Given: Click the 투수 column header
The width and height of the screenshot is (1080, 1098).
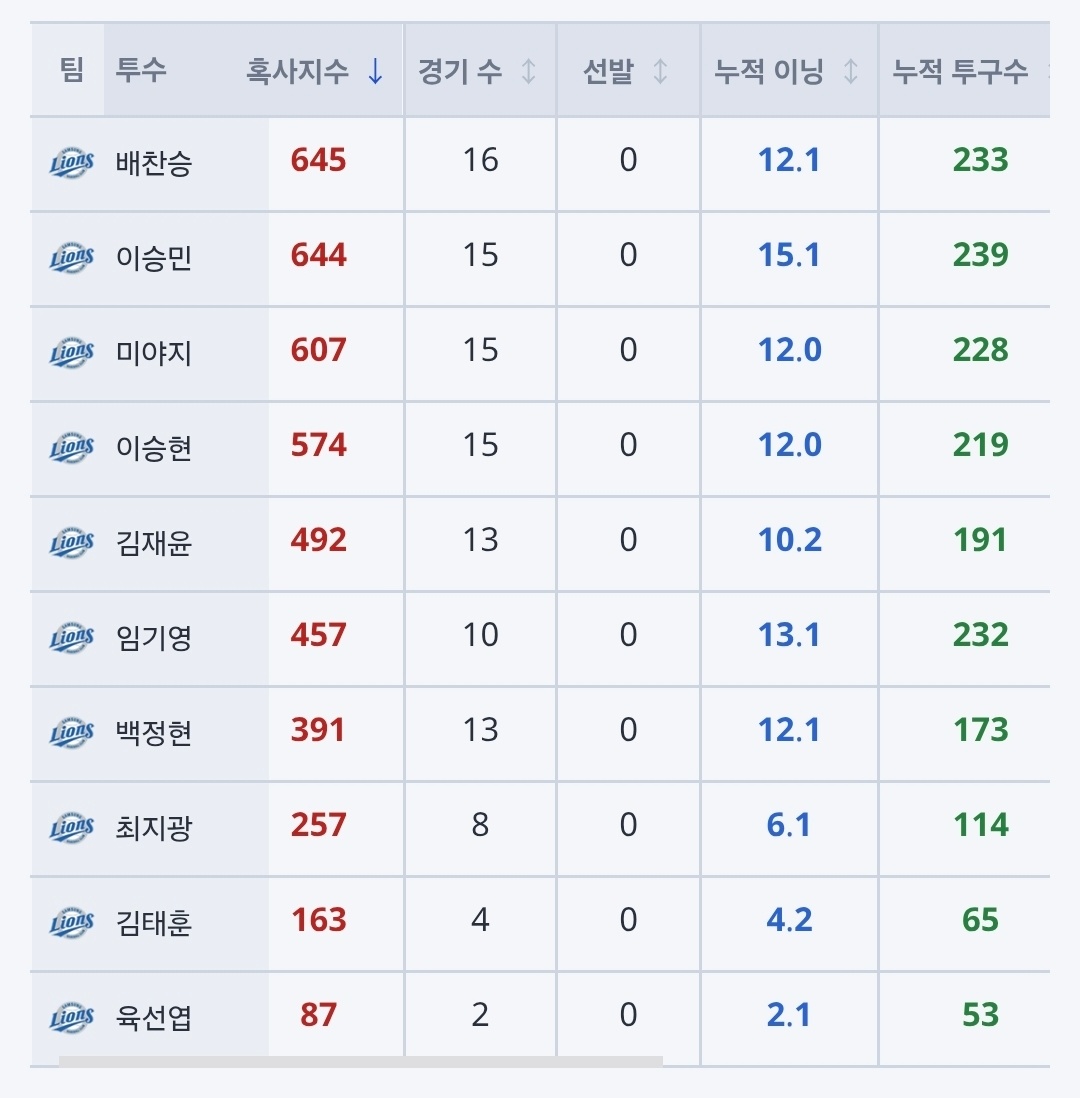Looking at the screenshot, I should coord(141,70).
